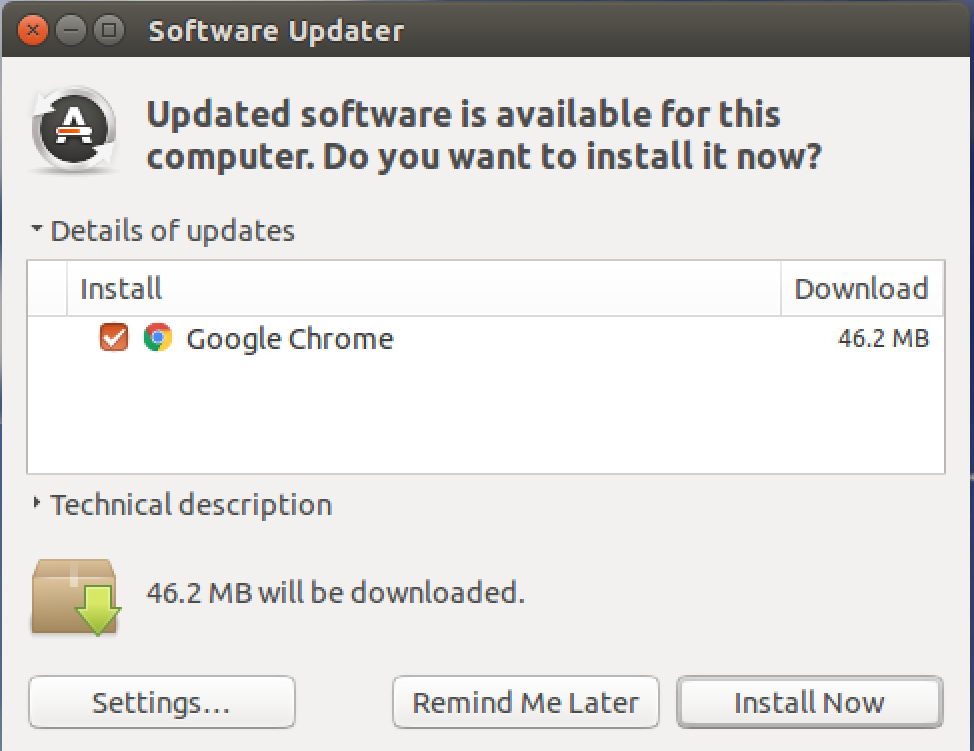Collapse the Details of updates section
Image resolution: width=974 pixels, height=751 pixels.
pos(36,230)
